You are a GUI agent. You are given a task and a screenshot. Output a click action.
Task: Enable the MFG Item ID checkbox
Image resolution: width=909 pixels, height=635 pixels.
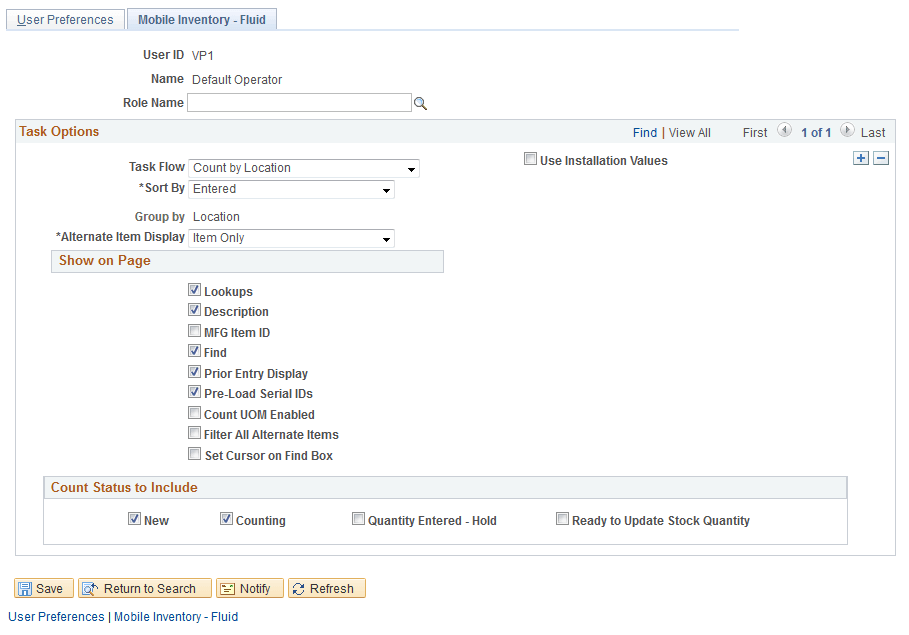click(195, 330)
